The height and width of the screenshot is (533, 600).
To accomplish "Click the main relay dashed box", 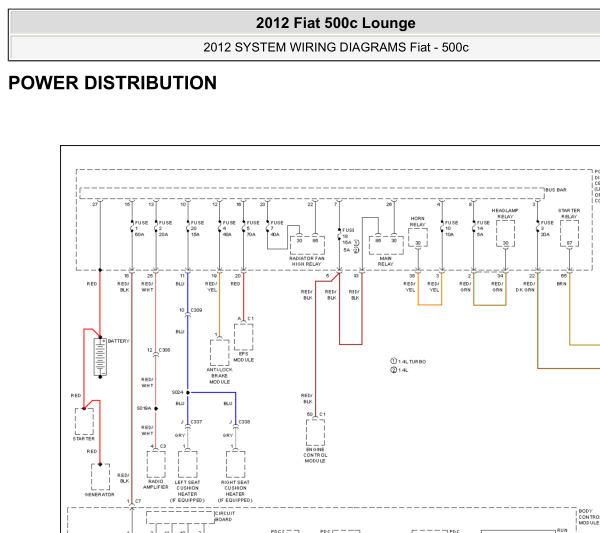I will [386, 245].
